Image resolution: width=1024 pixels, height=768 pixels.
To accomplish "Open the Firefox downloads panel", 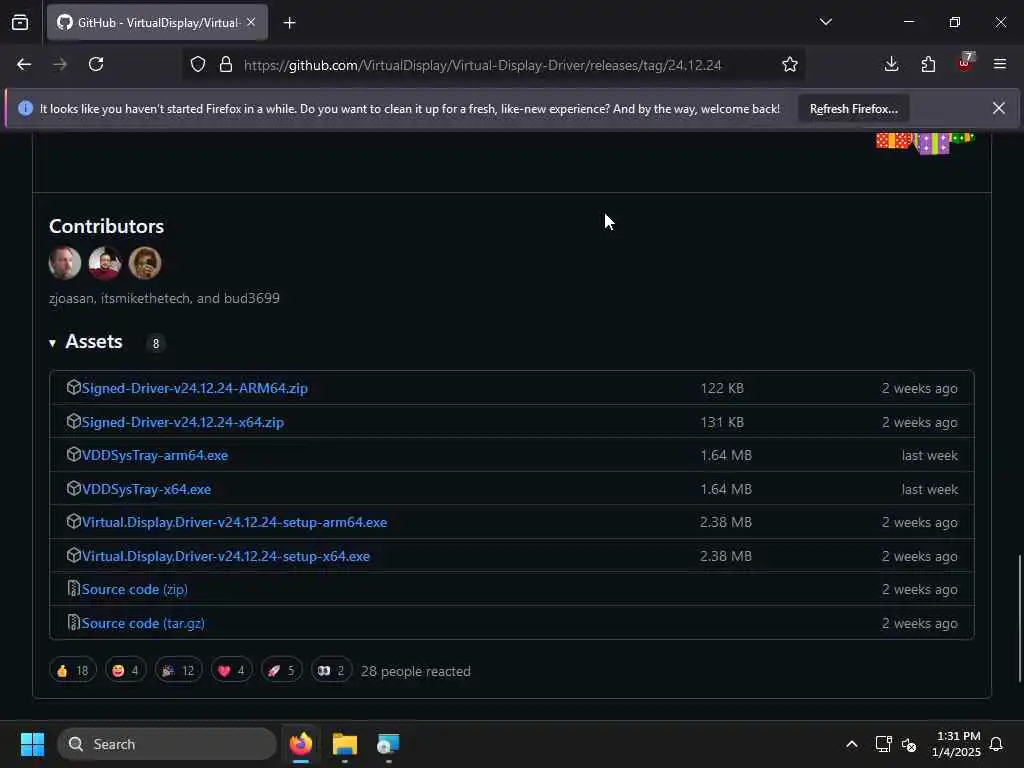I will (x=891, y=64).
